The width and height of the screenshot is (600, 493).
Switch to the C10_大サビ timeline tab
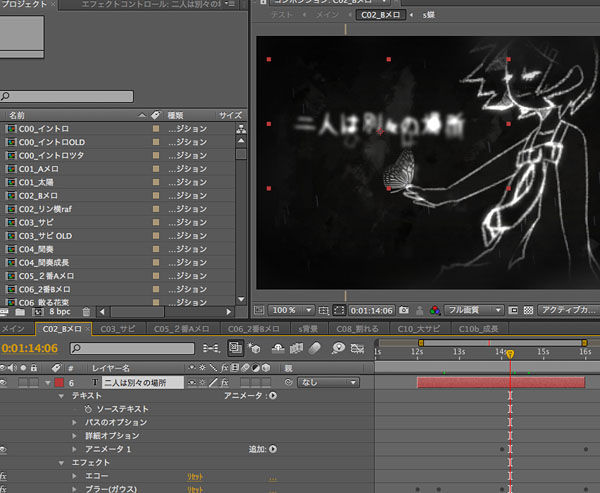(x=419, y=329)
